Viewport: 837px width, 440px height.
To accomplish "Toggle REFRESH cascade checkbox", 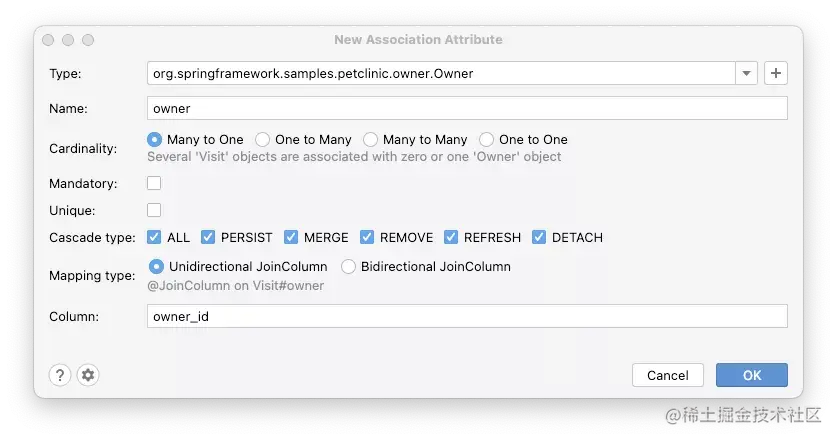I will pos(451,237).
